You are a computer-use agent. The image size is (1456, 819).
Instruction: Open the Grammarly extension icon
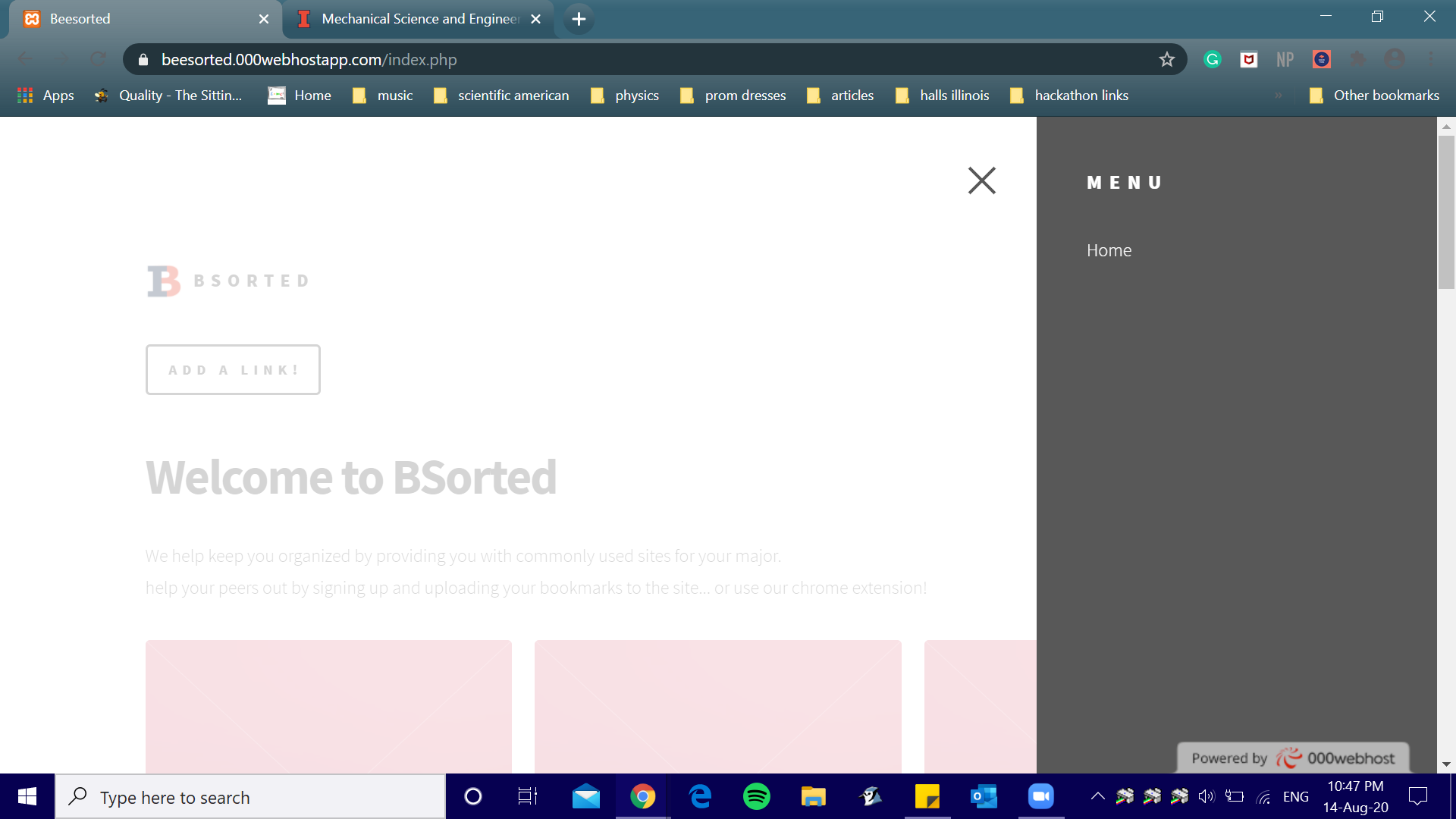[x=1213, y=60]
